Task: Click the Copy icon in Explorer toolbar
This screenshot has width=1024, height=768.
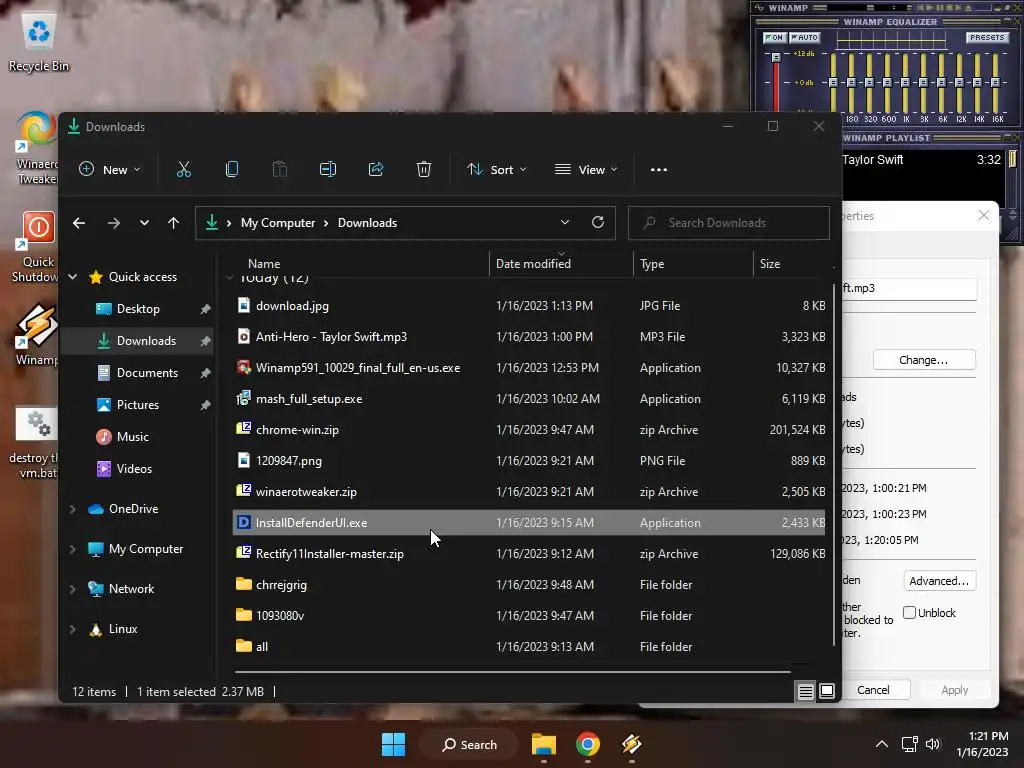Action: (232, 170)
